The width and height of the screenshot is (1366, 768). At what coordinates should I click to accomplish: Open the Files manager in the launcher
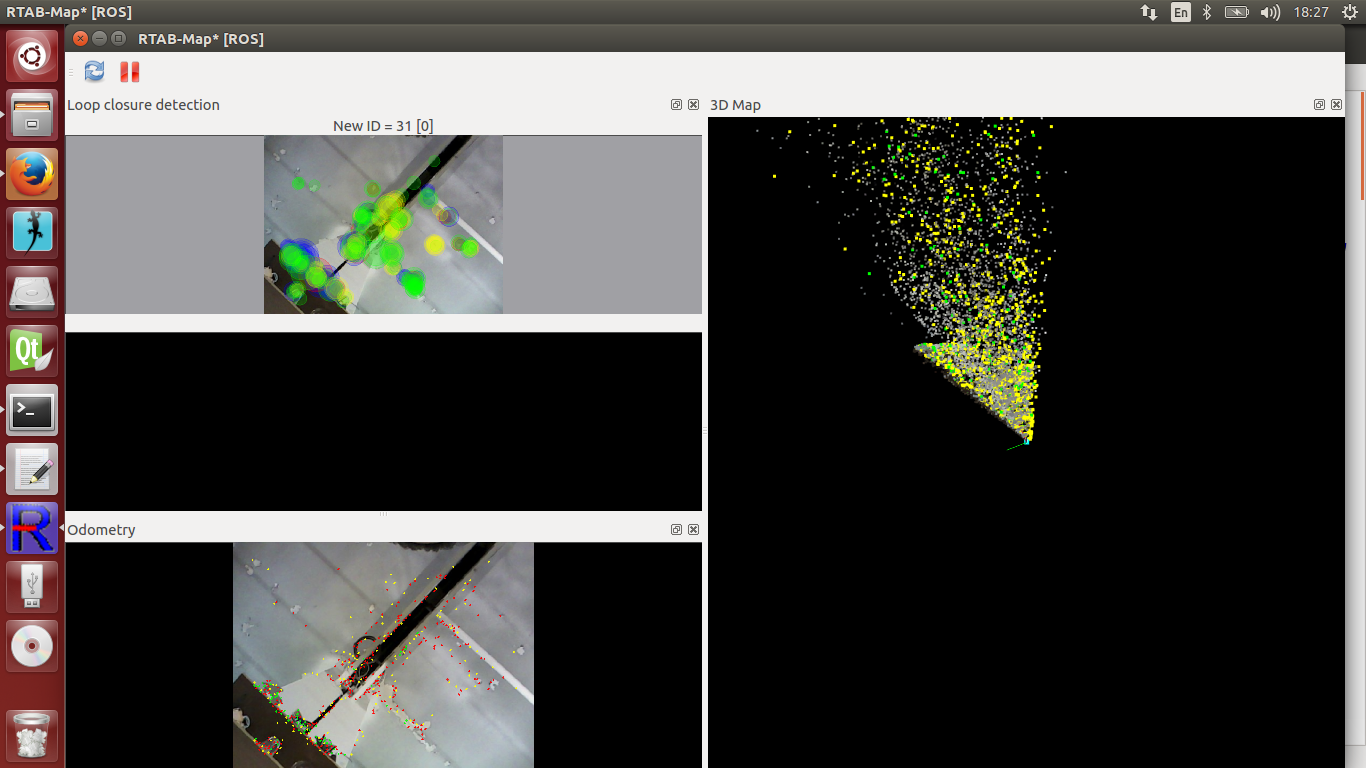pos(32,115)
